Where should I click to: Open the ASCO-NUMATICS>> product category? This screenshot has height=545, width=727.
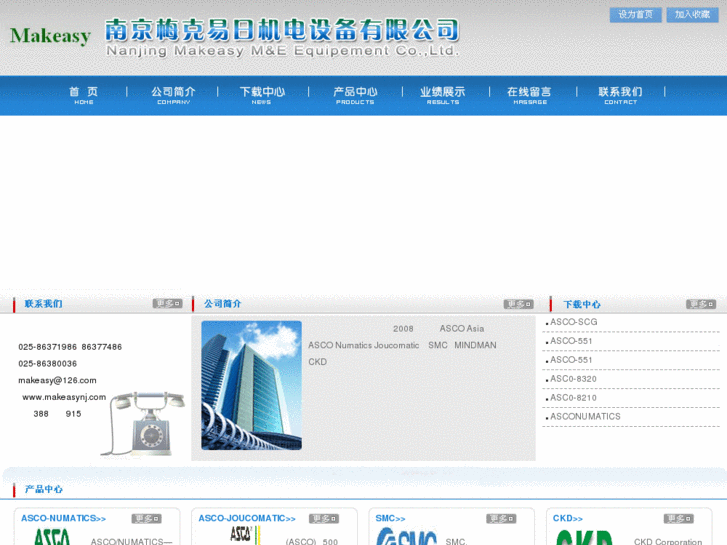click(x=64, y=519)
